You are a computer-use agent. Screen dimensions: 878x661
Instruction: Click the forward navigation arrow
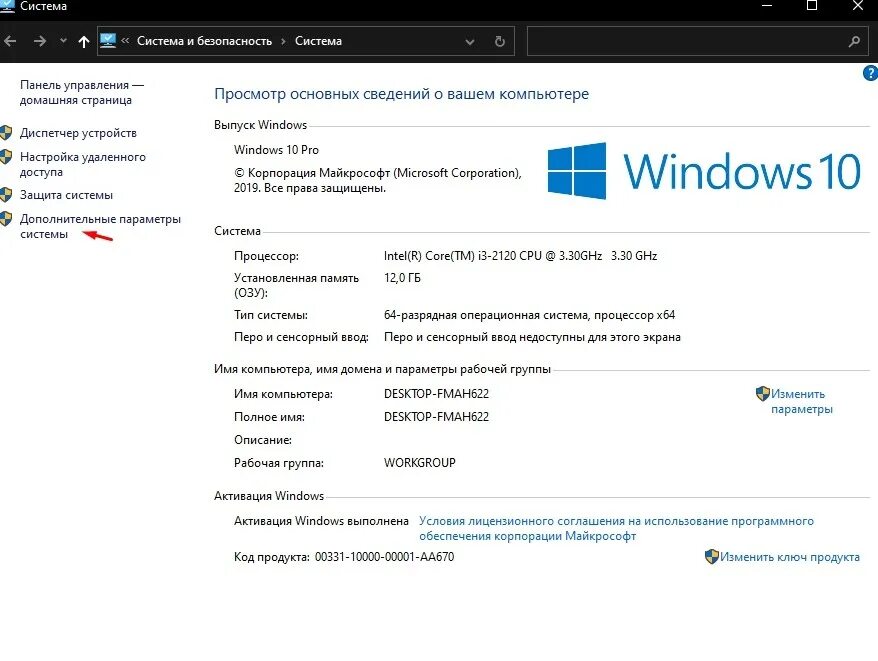(39, 41)
